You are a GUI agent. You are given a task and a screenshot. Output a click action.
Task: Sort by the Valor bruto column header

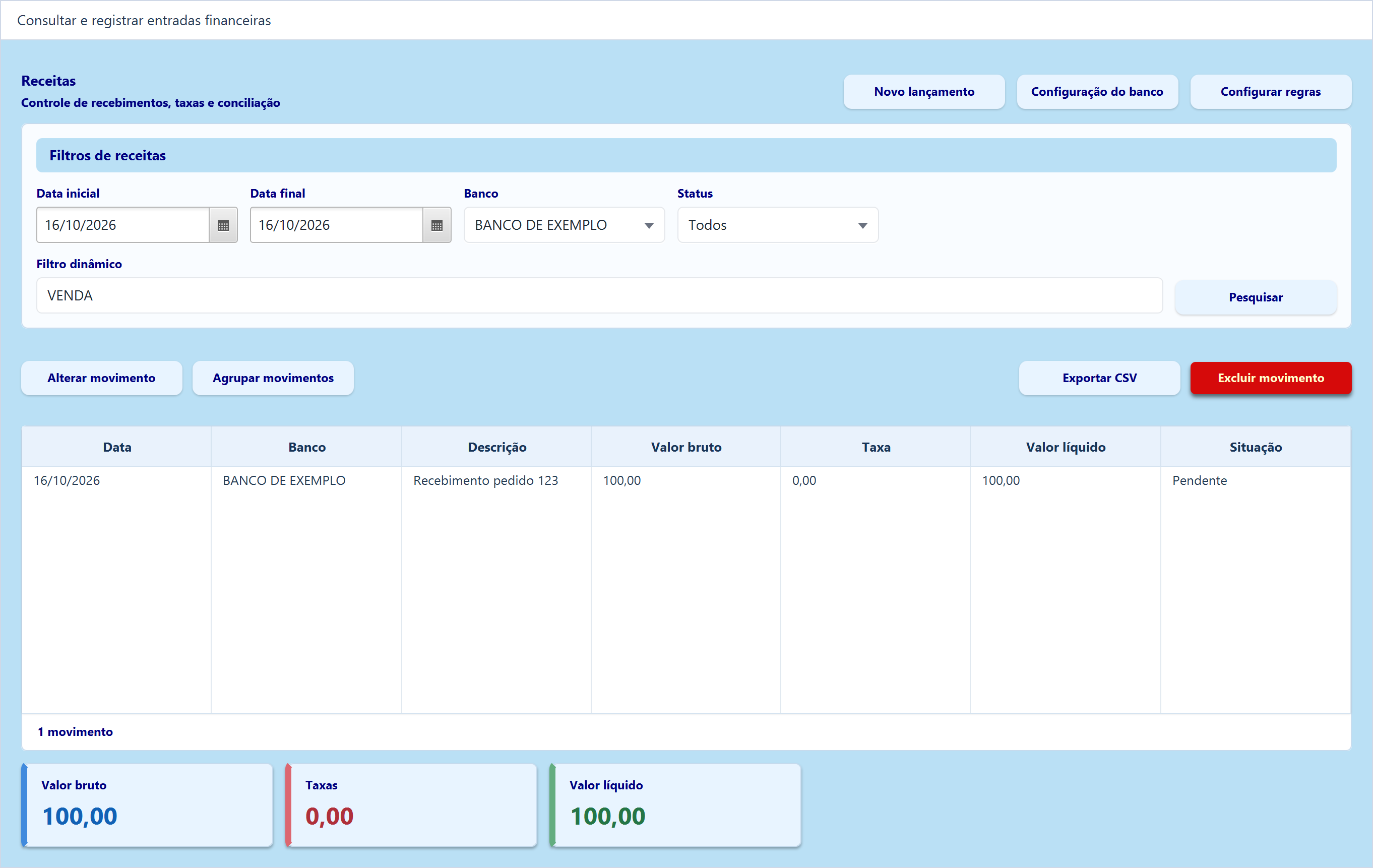(686, 447)
